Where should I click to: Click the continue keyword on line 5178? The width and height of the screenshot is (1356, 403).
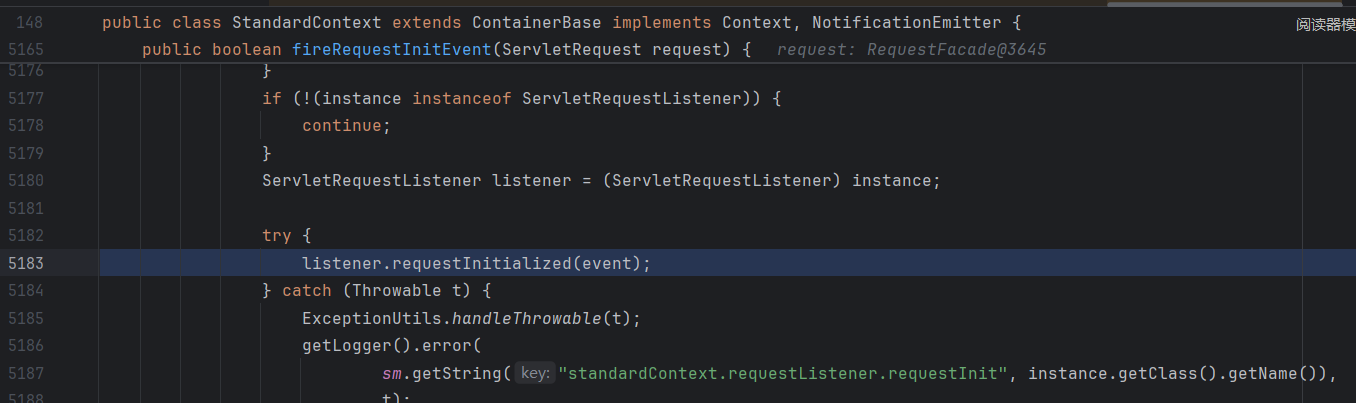click(x=342, y=126)
